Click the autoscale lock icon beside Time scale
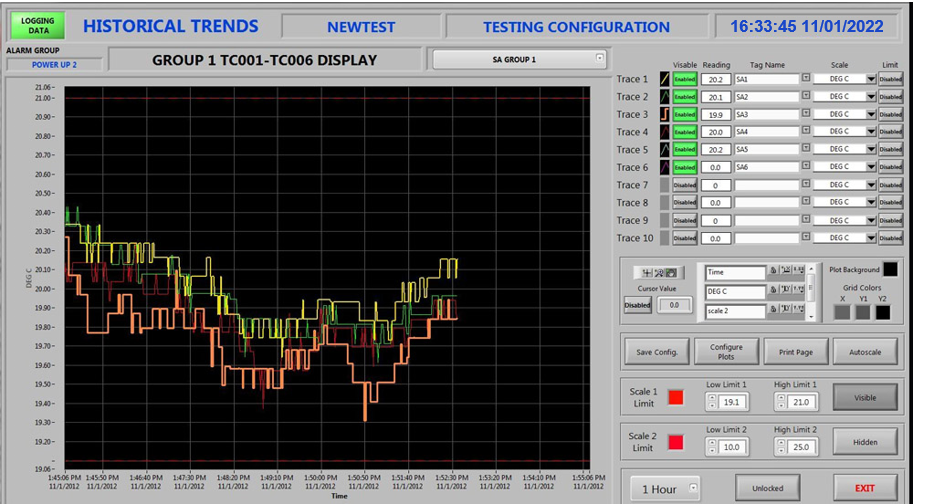This screenshot has height=504, width=928. tap(773, 271)
